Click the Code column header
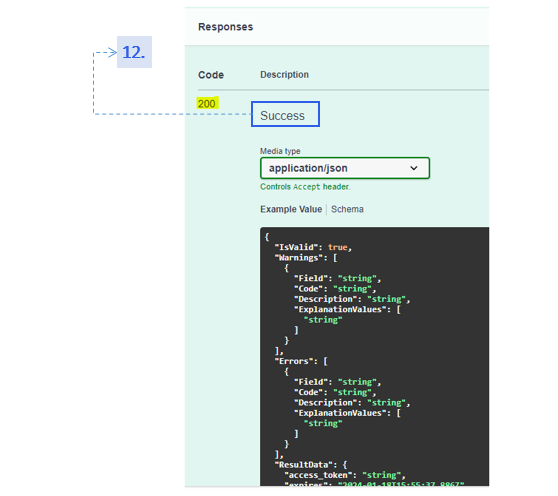 click(x=211, y=75)
